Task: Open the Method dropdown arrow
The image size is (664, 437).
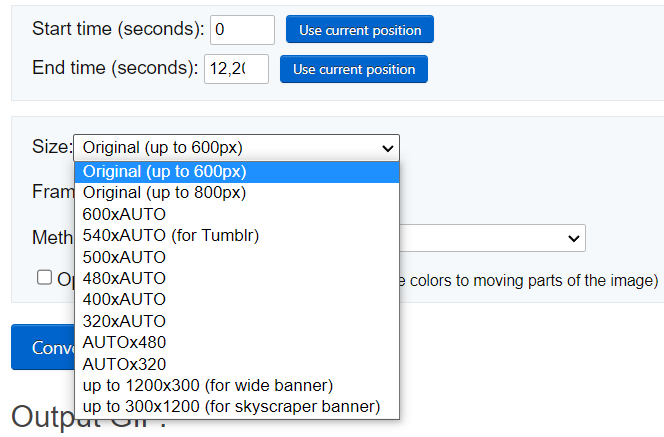Action: click(x=573, y=238)
